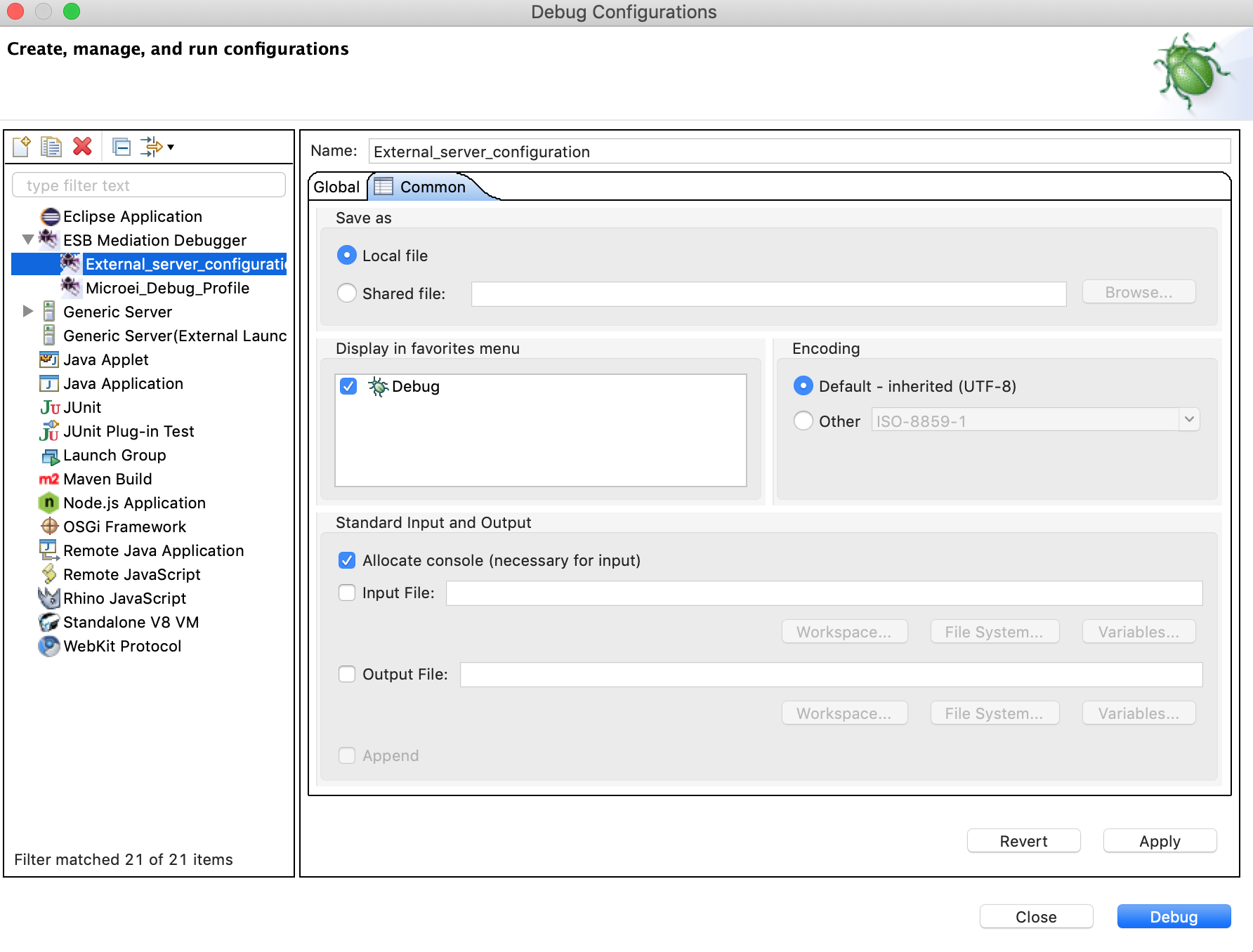Enable the Input File checkbox
Viewport: 1253px width, 952px height.
(x=347, y=593)
